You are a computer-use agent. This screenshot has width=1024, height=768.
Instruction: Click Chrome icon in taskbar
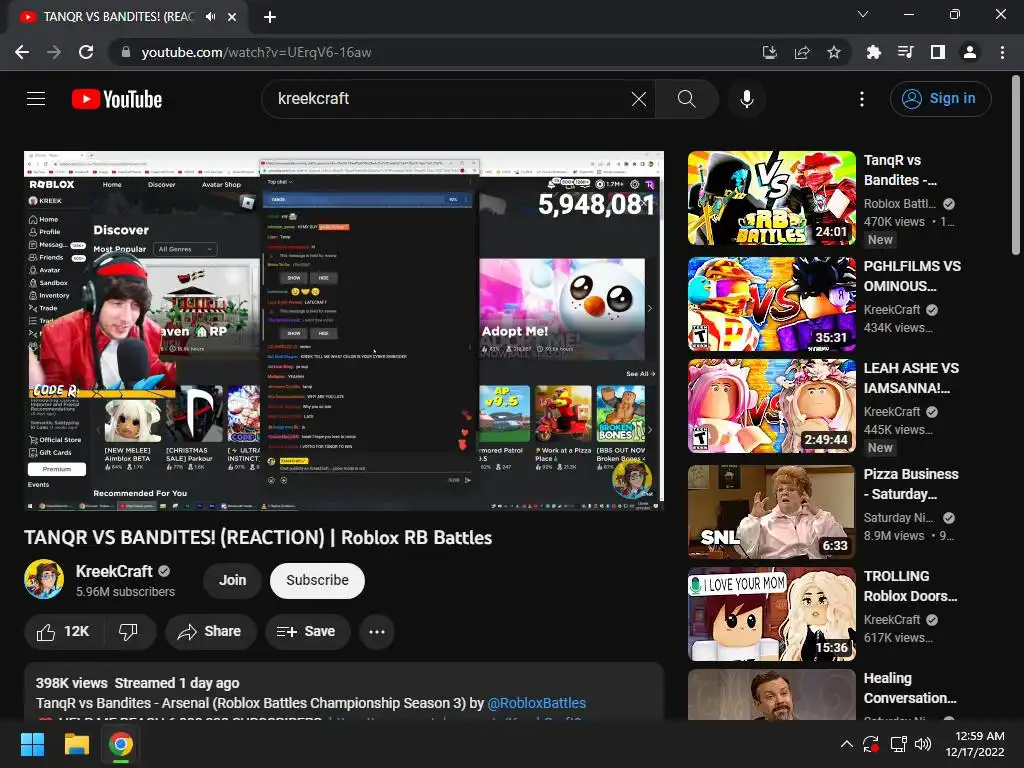(x=121, y=744)
